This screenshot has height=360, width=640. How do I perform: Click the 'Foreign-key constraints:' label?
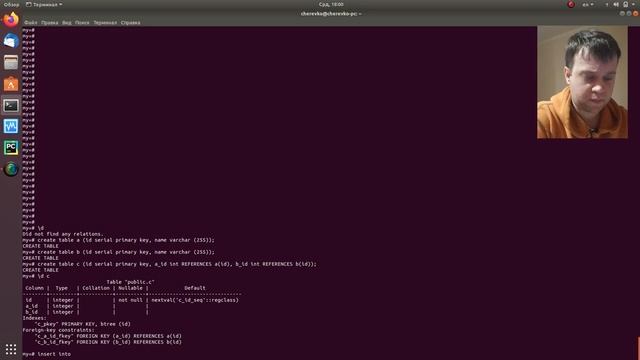click(x=58, y=330)
